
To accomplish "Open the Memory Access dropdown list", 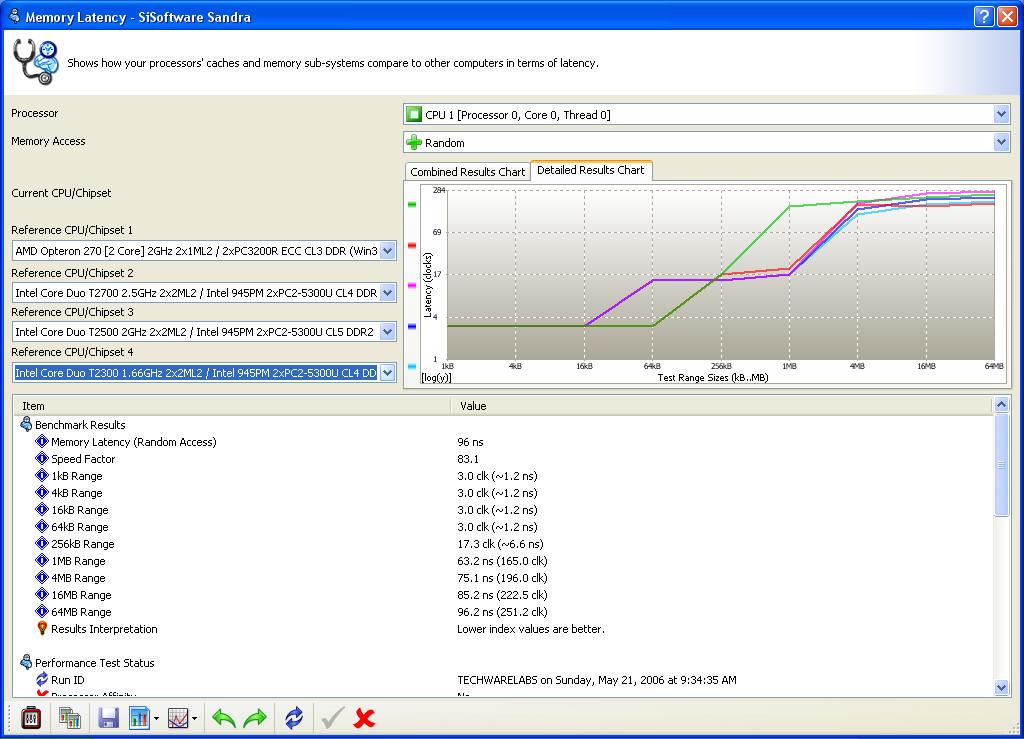I will click(x=1001, y=142).
